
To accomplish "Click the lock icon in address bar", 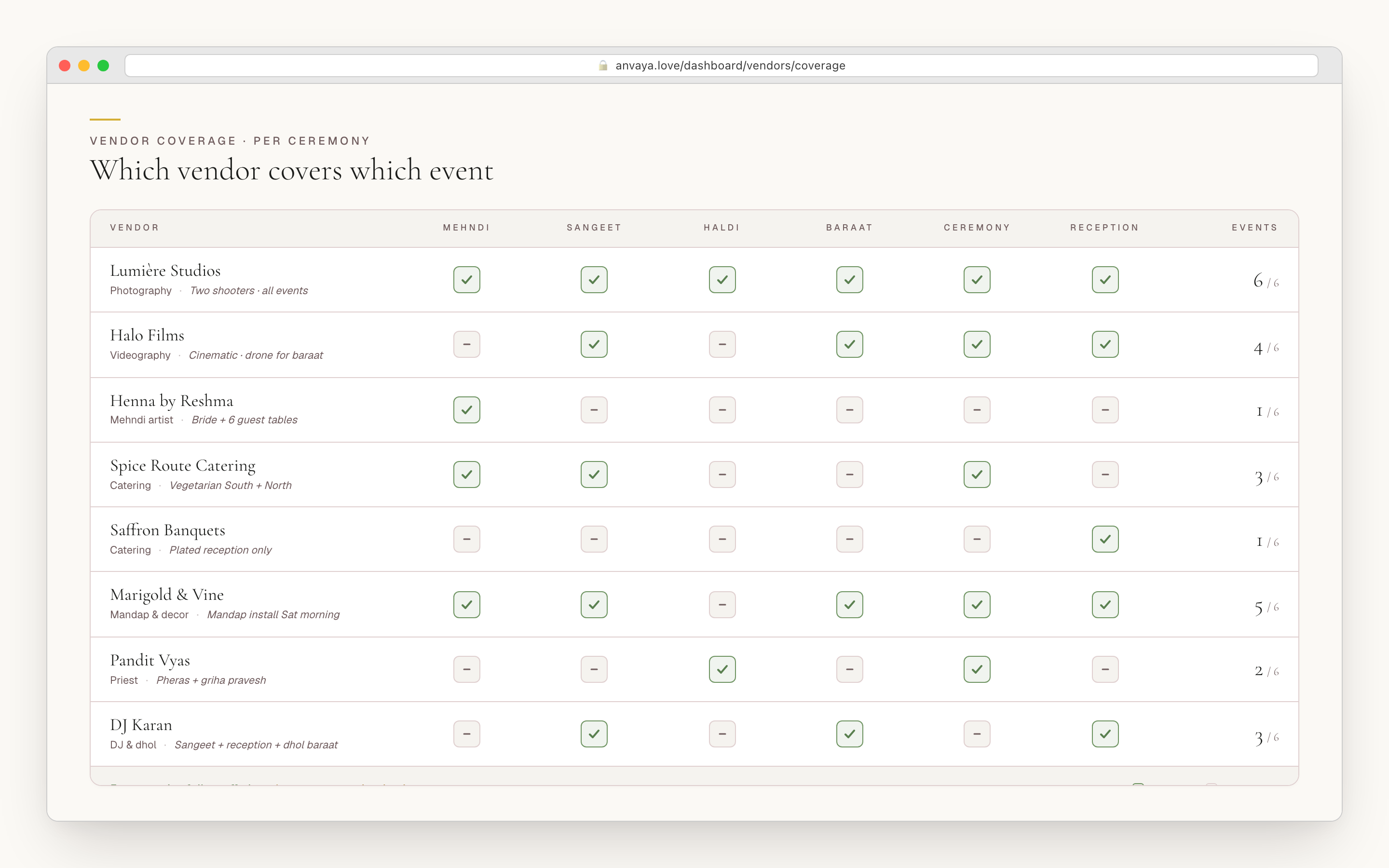I will [603, 66].
